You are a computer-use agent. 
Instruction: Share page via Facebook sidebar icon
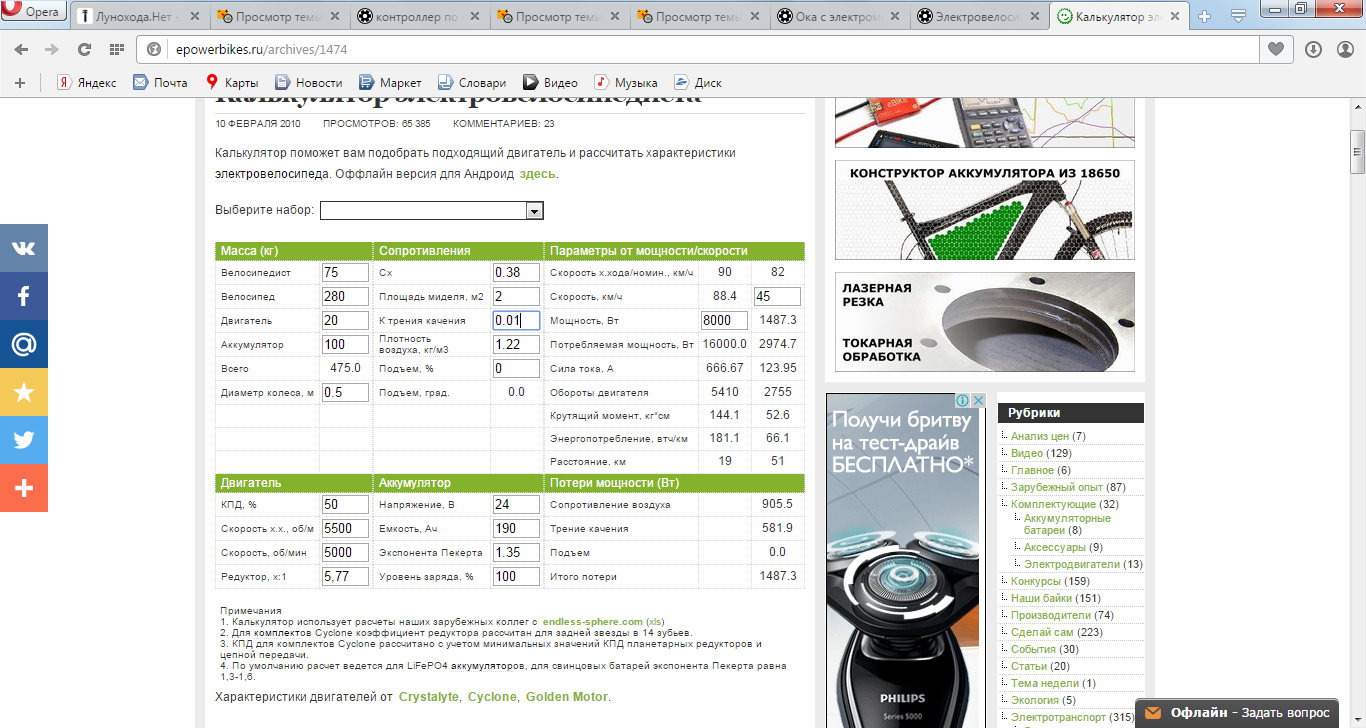(x=23, y=296)
